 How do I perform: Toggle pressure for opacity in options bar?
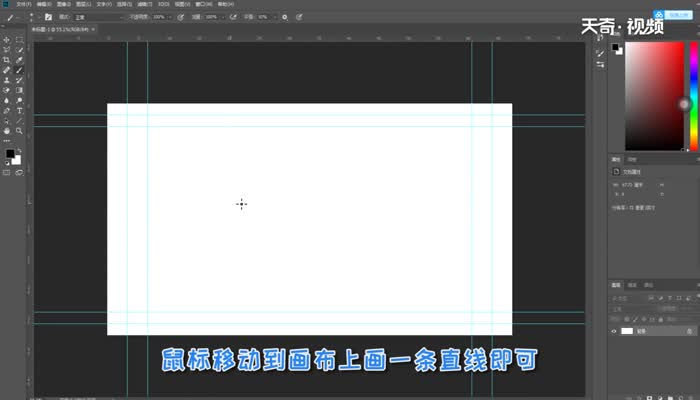coord(181,17)
